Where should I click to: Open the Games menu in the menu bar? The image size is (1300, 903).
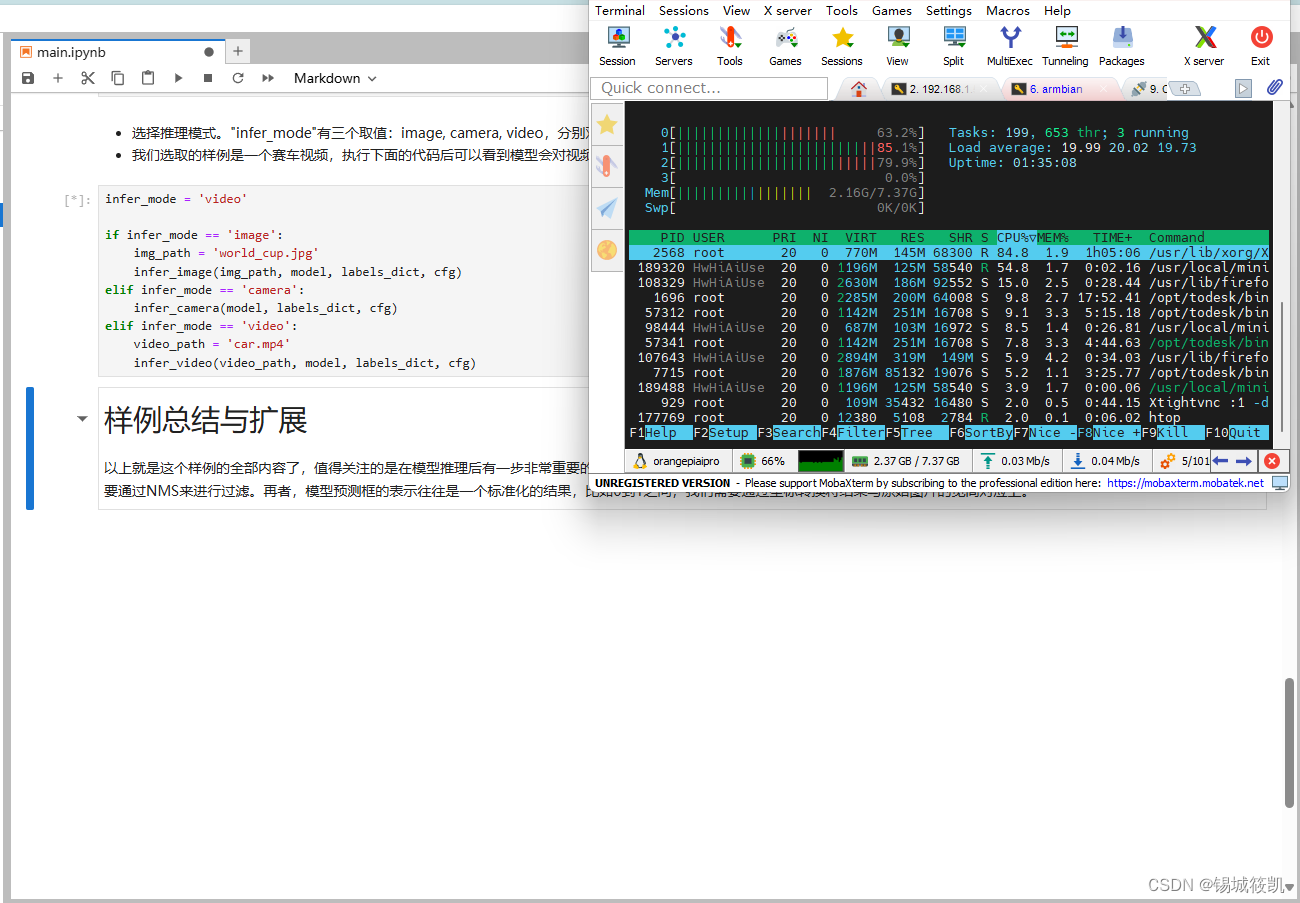coord(892,10)
